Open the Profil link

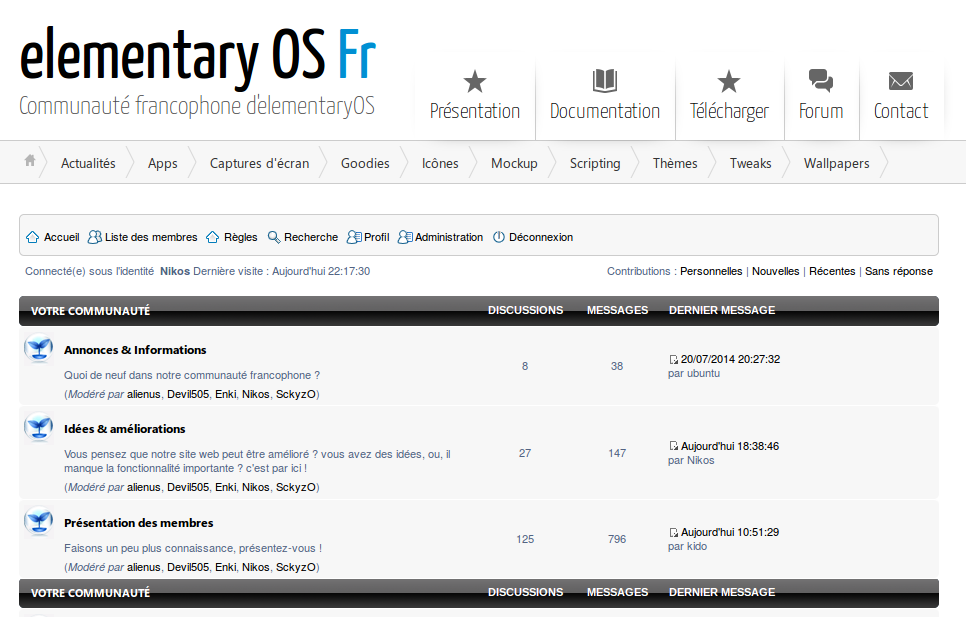coord(376,237)
